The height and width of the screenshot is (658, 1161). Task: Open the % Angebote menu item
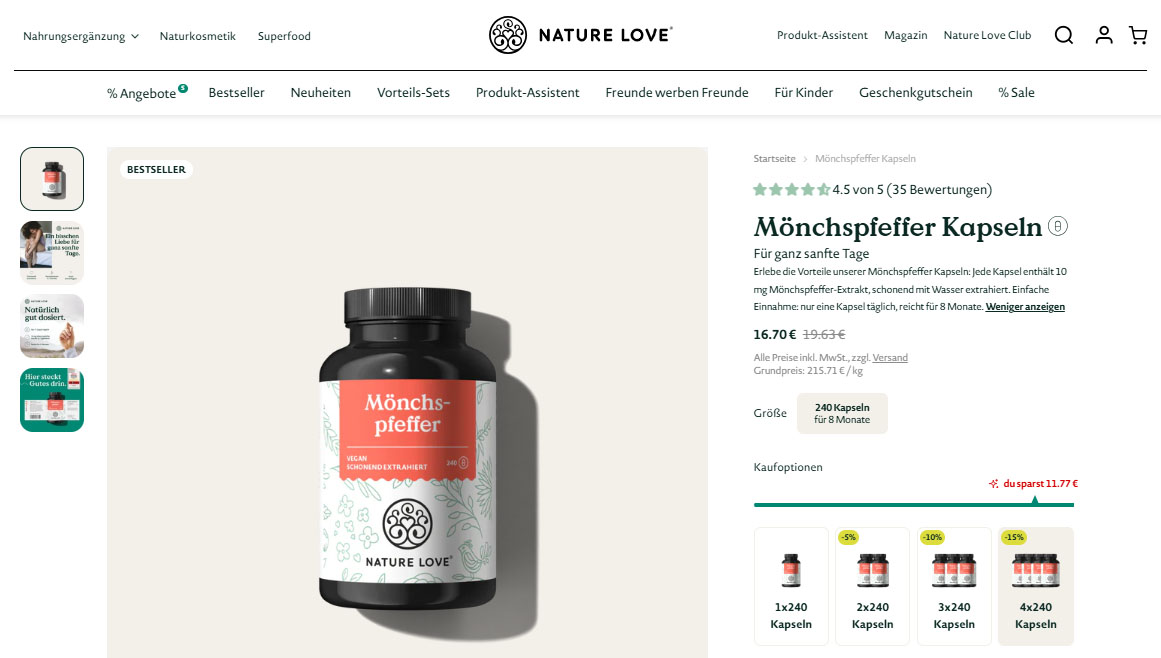[141, 93]
